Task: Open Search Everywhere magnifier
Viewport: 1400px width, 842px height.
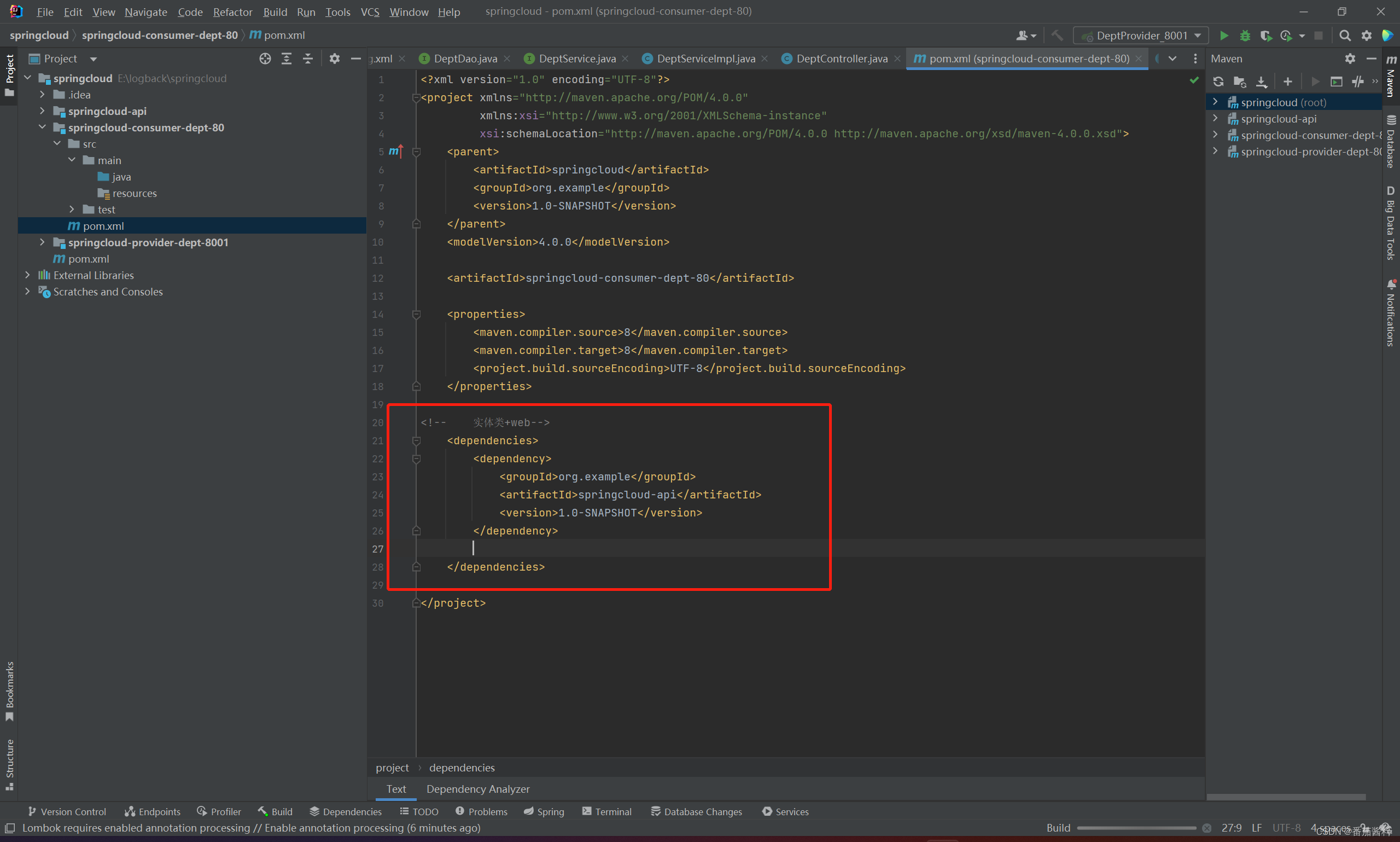Action: [x=1344, y=36]
